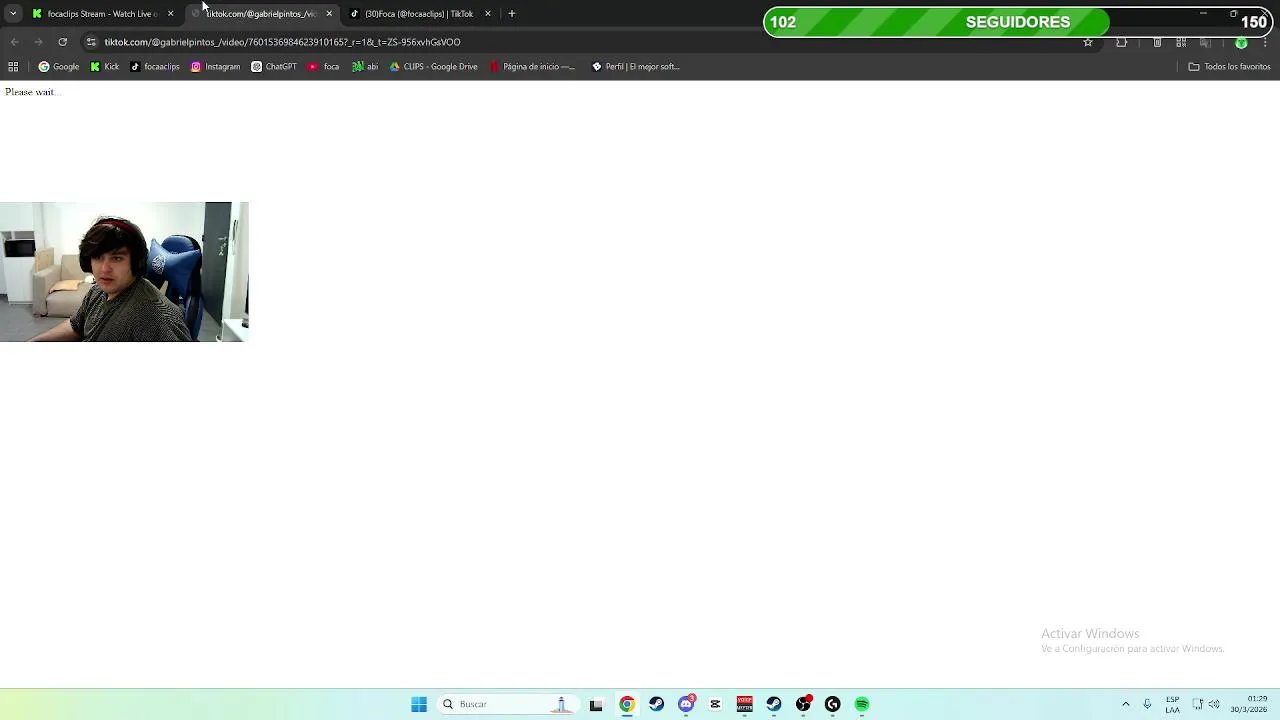The image size is (1280, 720).
Task: Open the clock and date 01:29
Action: (1249, 704)
